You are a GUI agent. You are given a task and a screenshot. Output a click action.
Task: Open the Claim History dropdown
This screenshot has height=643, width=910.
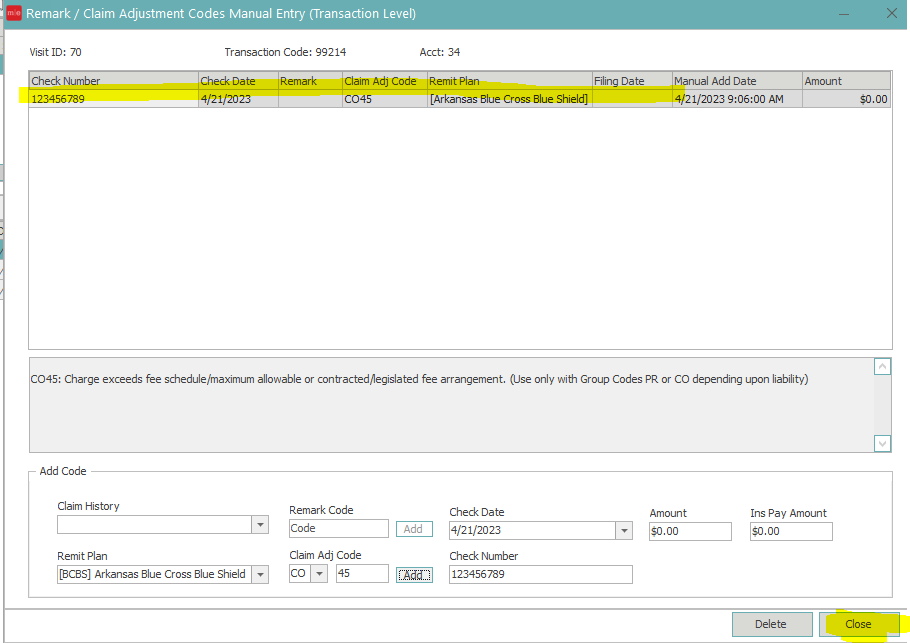pos(260,525)
